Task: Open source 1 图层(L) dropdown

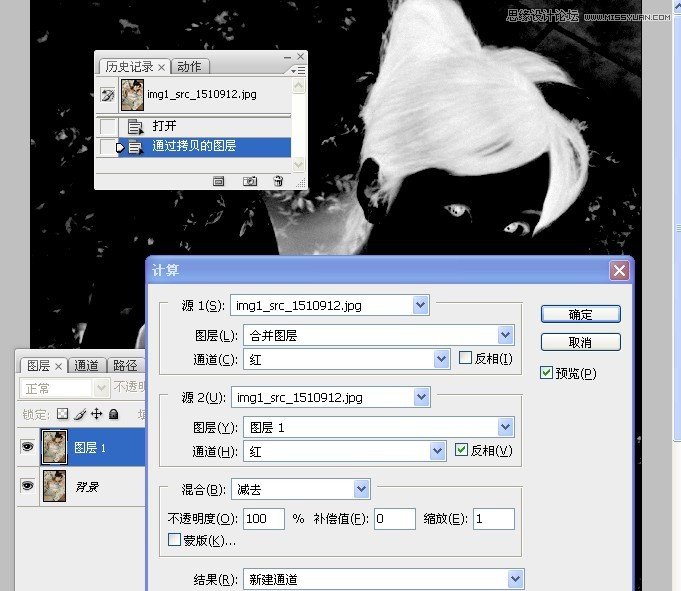Action: click(506, 335)
